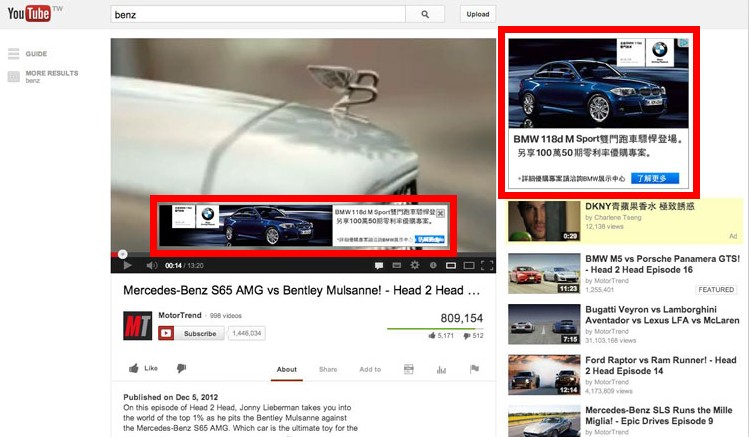Click the blue button in the sidebar BMW ad
This screenshot has height=437, width=749.
pyautogui.click(x=655, y=179)
